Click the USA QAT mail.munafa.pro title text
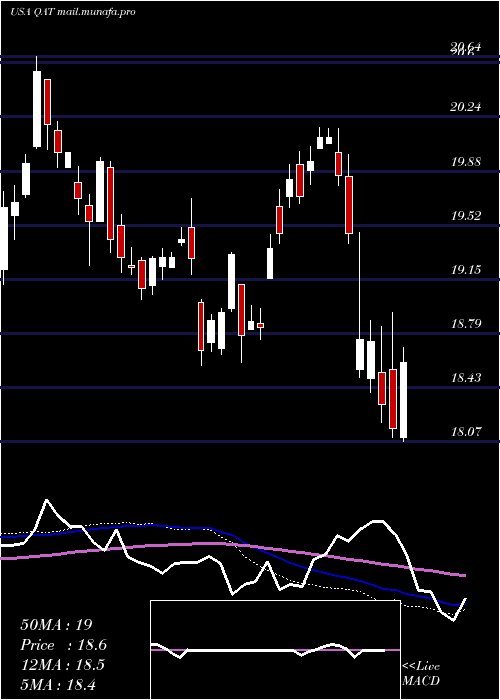The height and width of the screenshot is (700, 500). click(x=72, y=12)
